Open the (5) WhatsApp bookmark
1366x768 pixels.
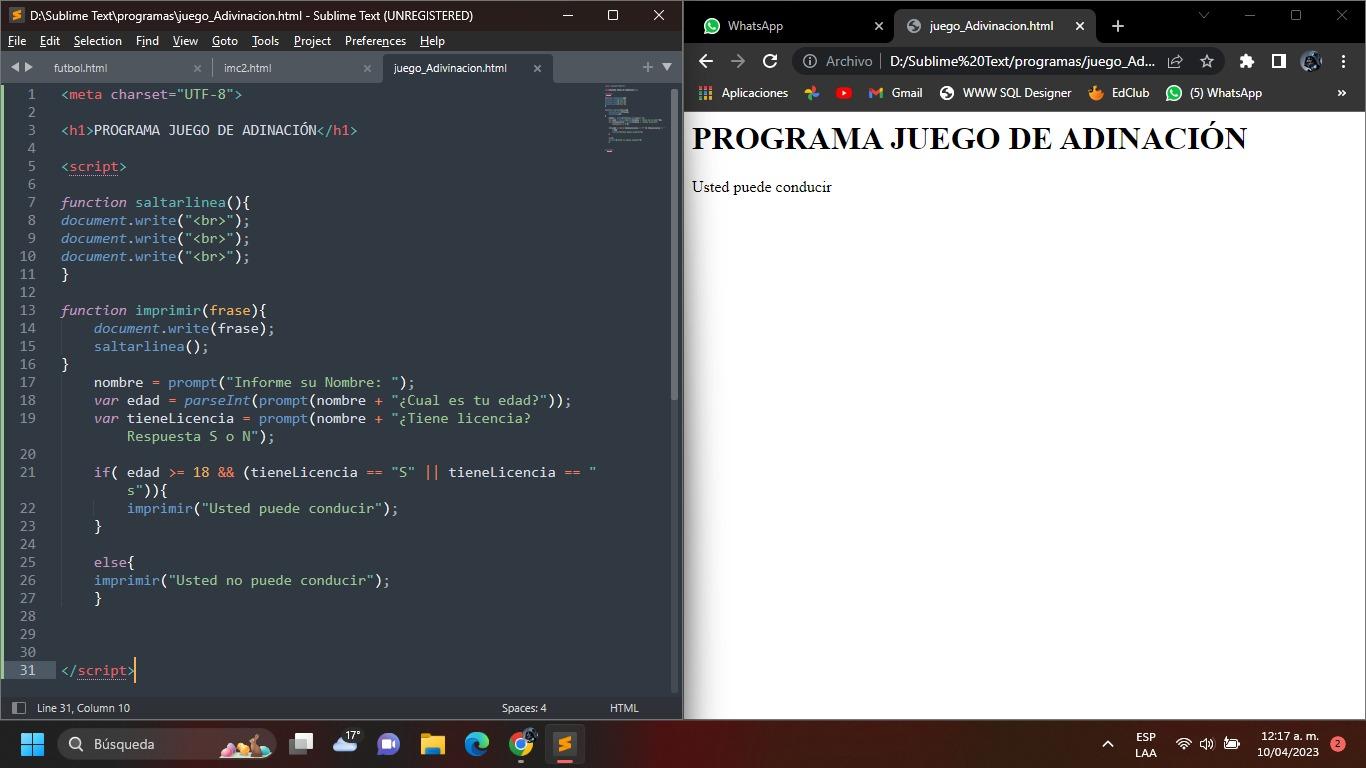click(x=1214, y=93)
